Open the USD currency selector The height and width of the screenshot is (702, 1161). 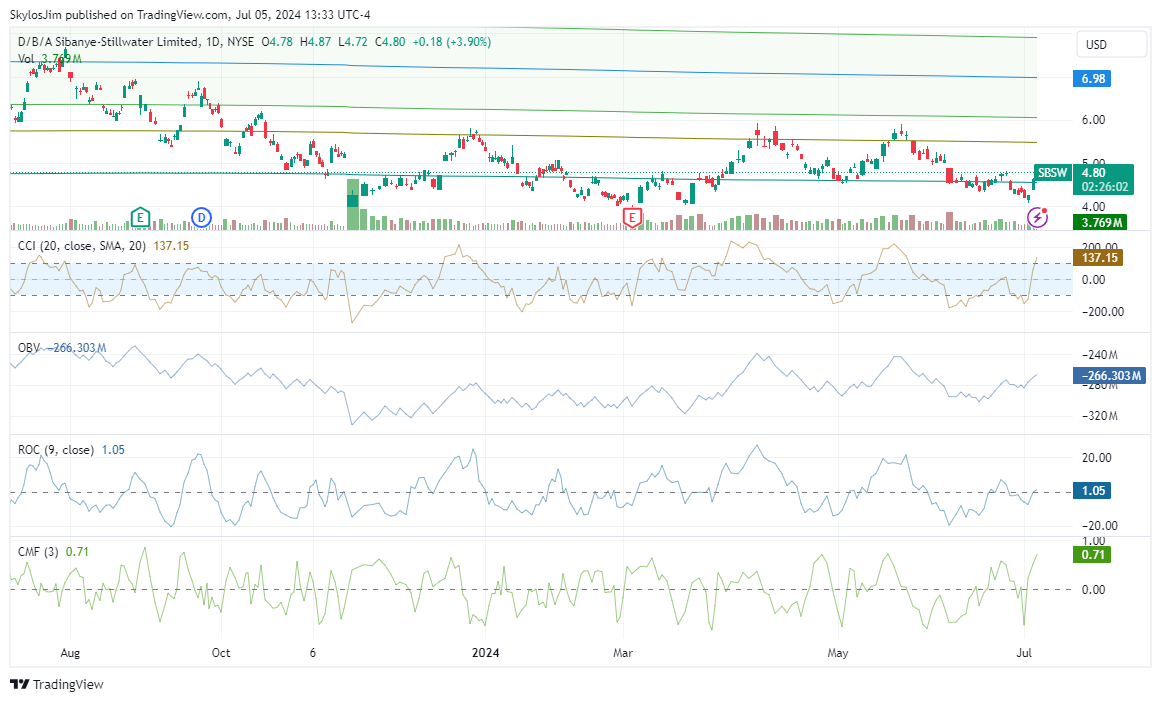coord(1097,45)
